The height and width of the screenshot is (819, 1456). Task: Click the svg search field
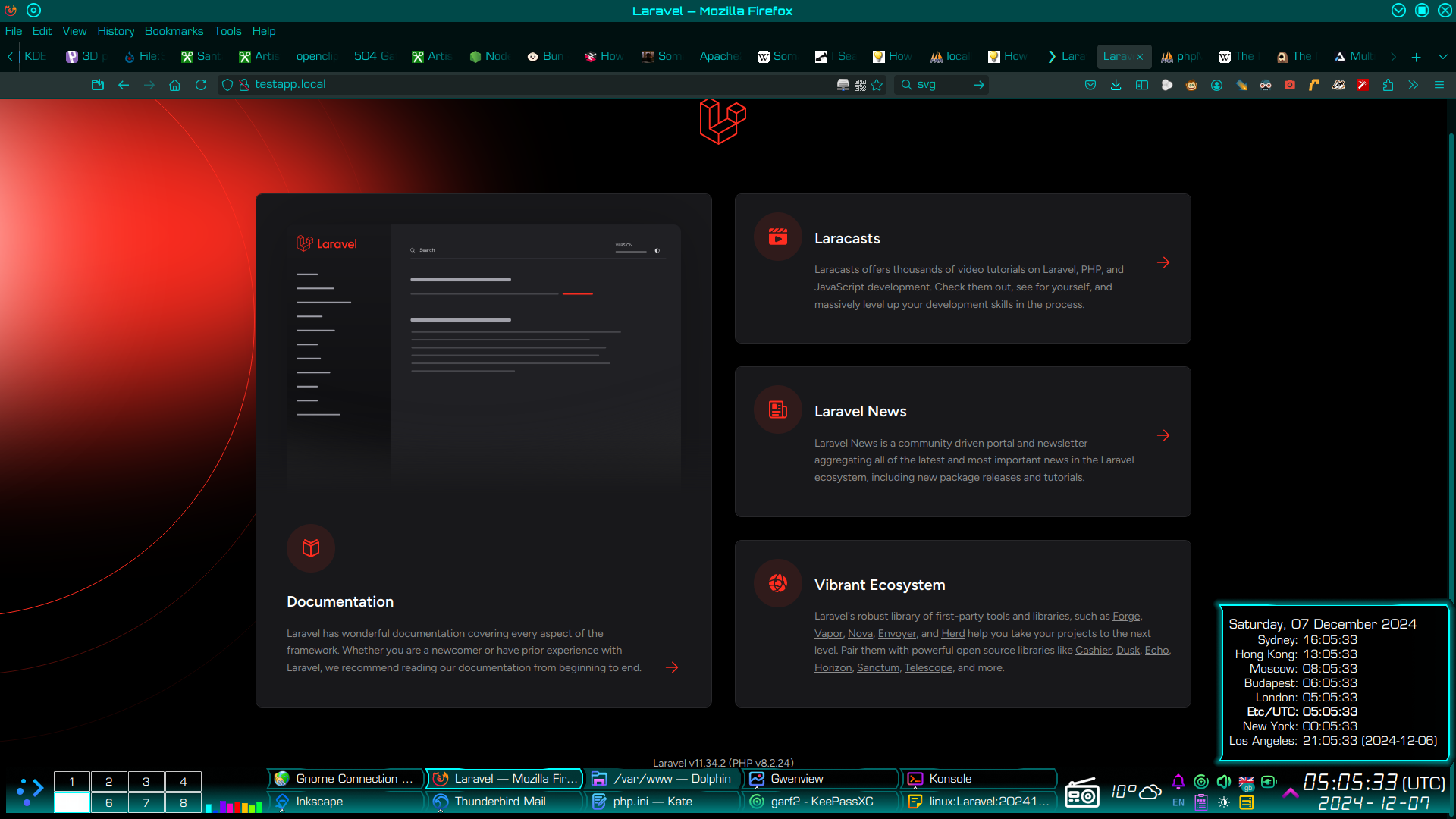pyautogui.click(x=940, y=85)
